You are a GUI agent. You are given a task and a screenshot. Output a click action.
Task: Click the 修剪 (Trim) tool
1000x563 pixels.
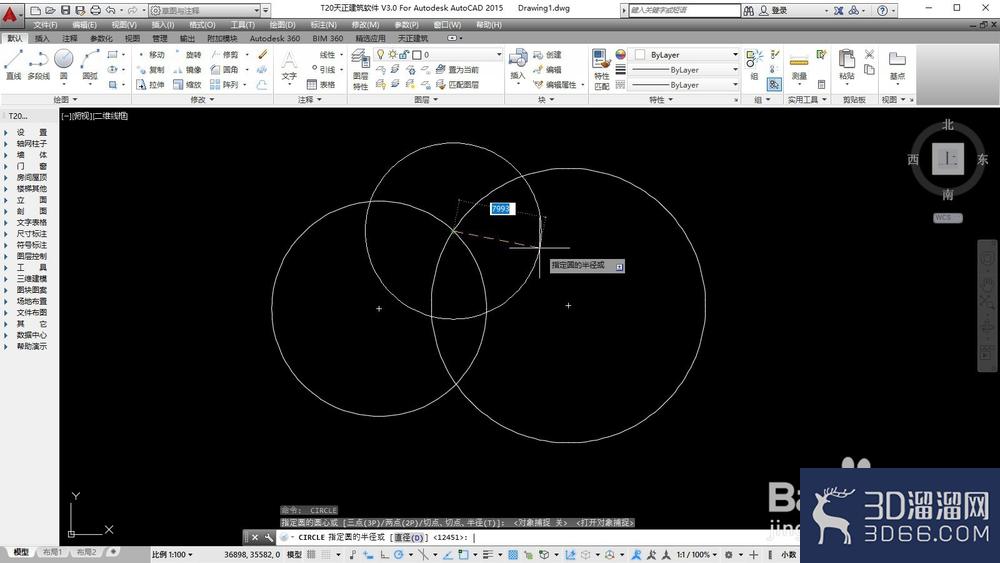pos(225,55)
